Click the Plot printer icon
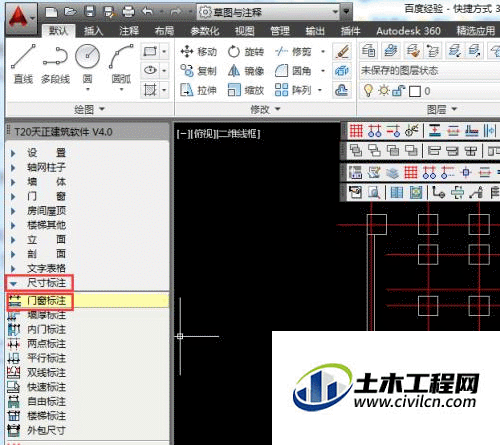 tap(128, 12)
